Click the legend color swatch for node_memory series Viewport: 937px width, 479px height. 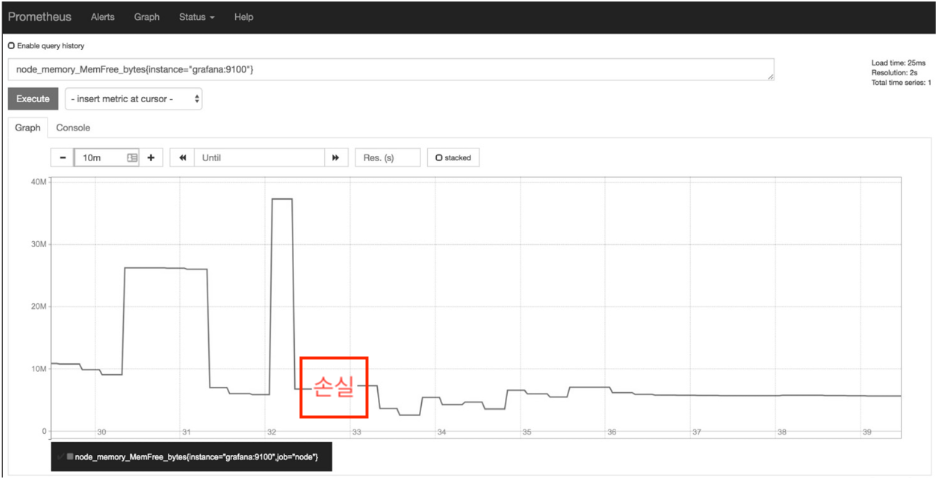[69, 456]
